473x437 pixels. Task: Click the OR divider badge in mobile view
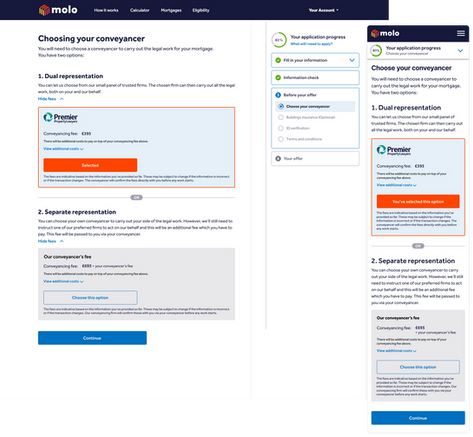[x=418, y=246]
